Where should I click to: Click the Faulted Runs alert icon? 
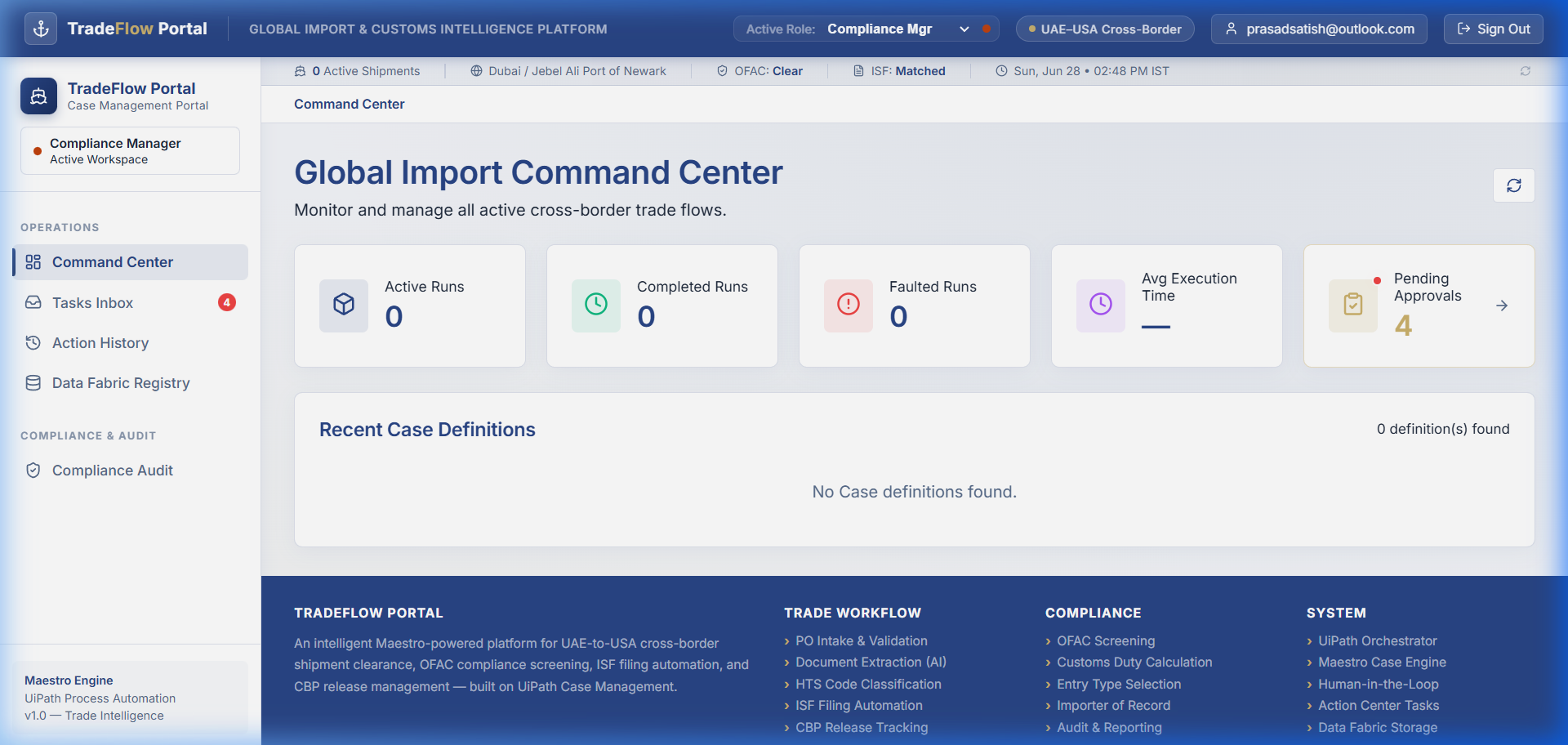click(x=849, y=305)
